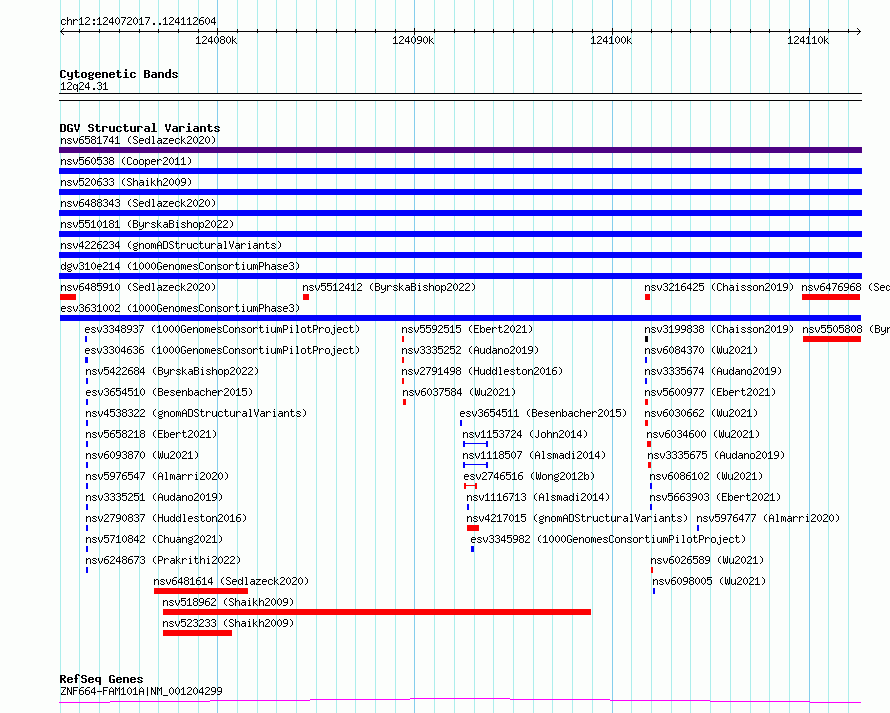Click nsv518962 (Shaikh2009) label
Screen dimensions: 890x713
click(x=228, y=602)
